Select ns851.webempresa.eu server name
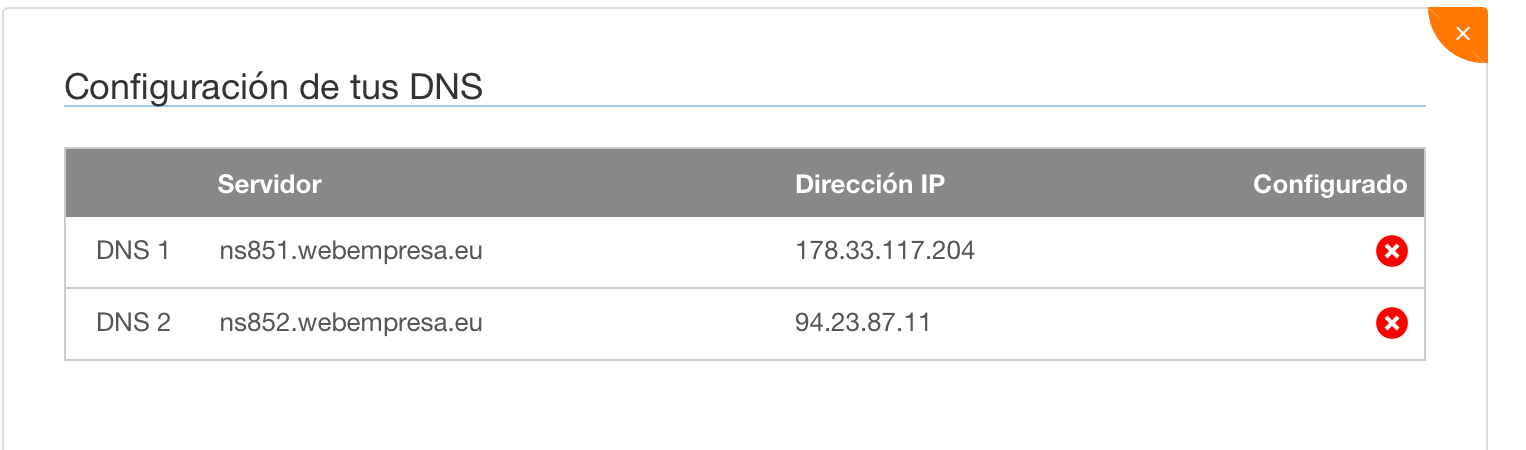 point(351,251)
